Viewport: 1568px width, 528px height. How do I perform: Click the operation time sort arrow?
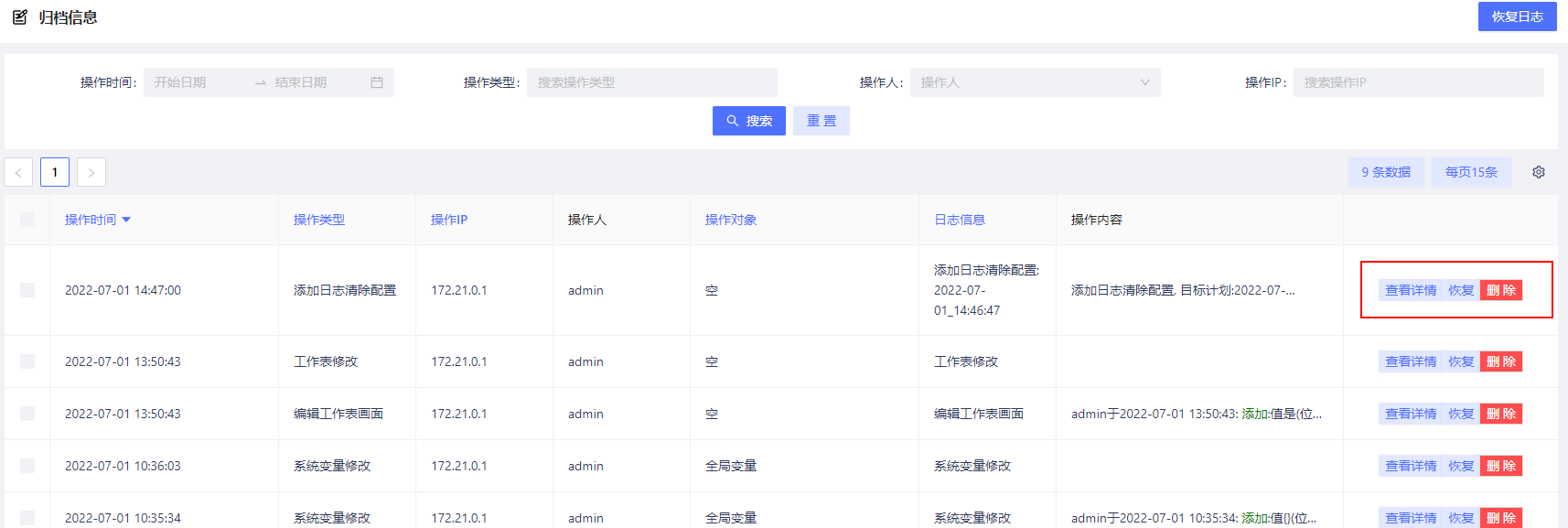point(126,220)
